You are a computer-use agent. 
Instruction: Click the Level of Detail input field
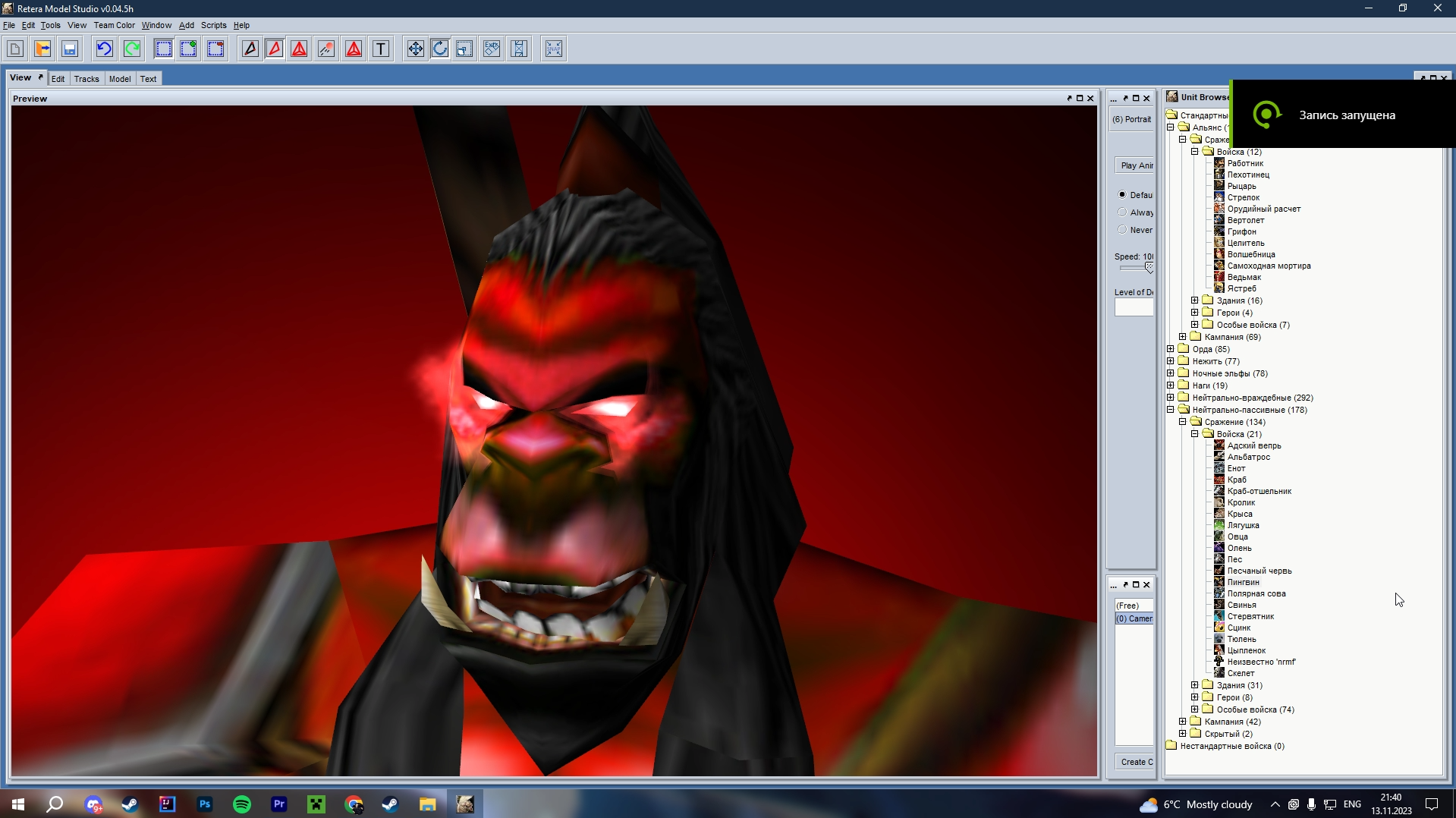(x=1134, y=307)
